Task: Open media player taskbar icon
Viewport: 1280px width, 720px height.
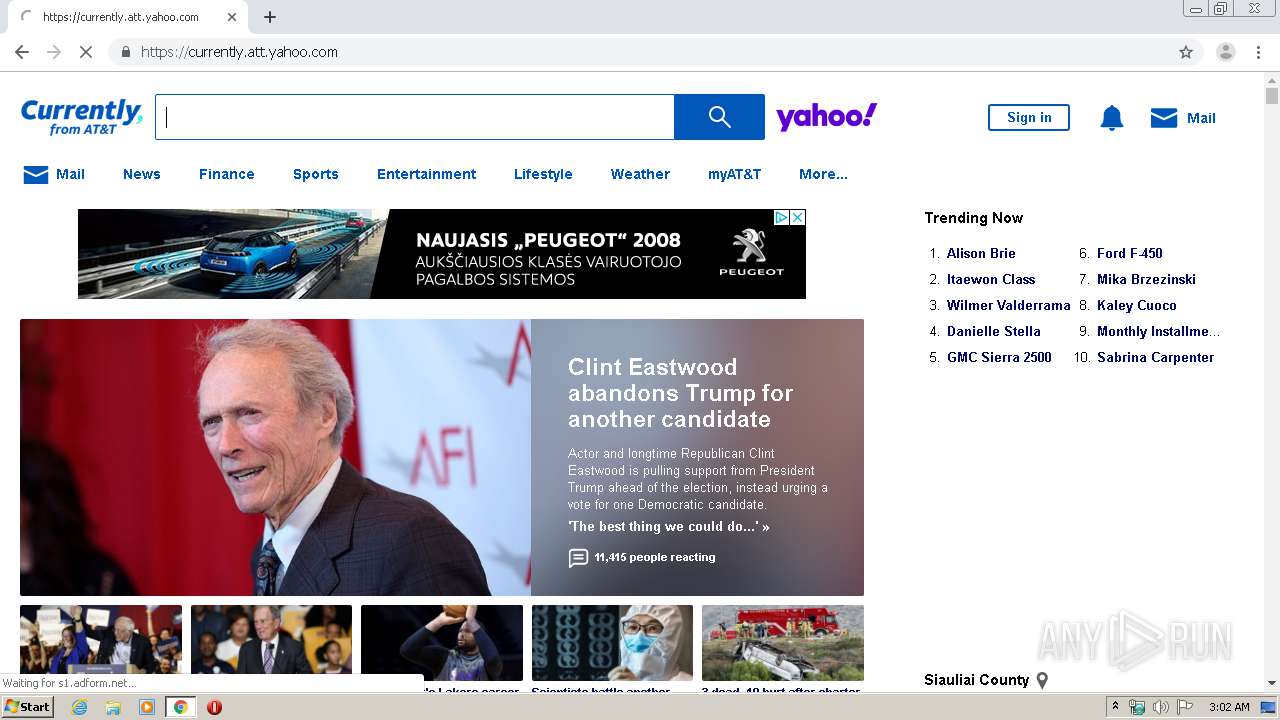Action: [x=147, y=707]
